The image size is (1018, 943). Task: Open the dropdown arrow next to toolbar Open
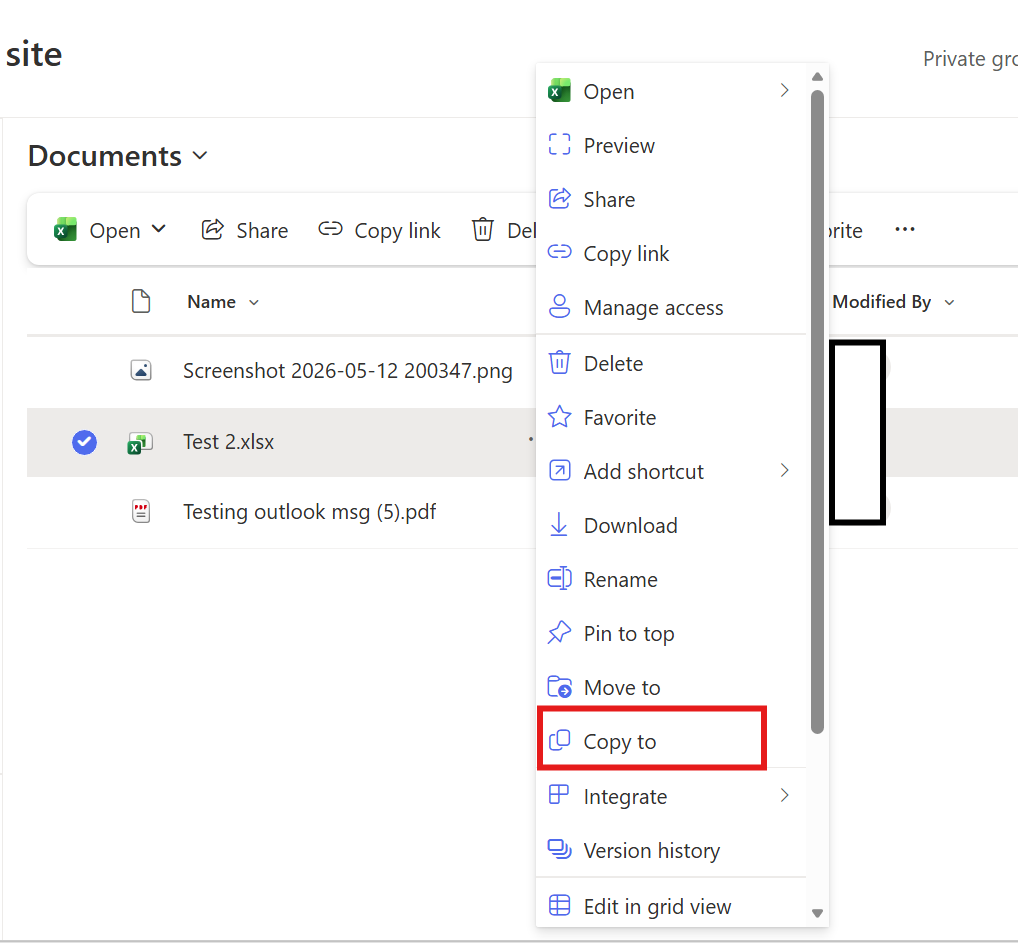(x=158, y=229)
